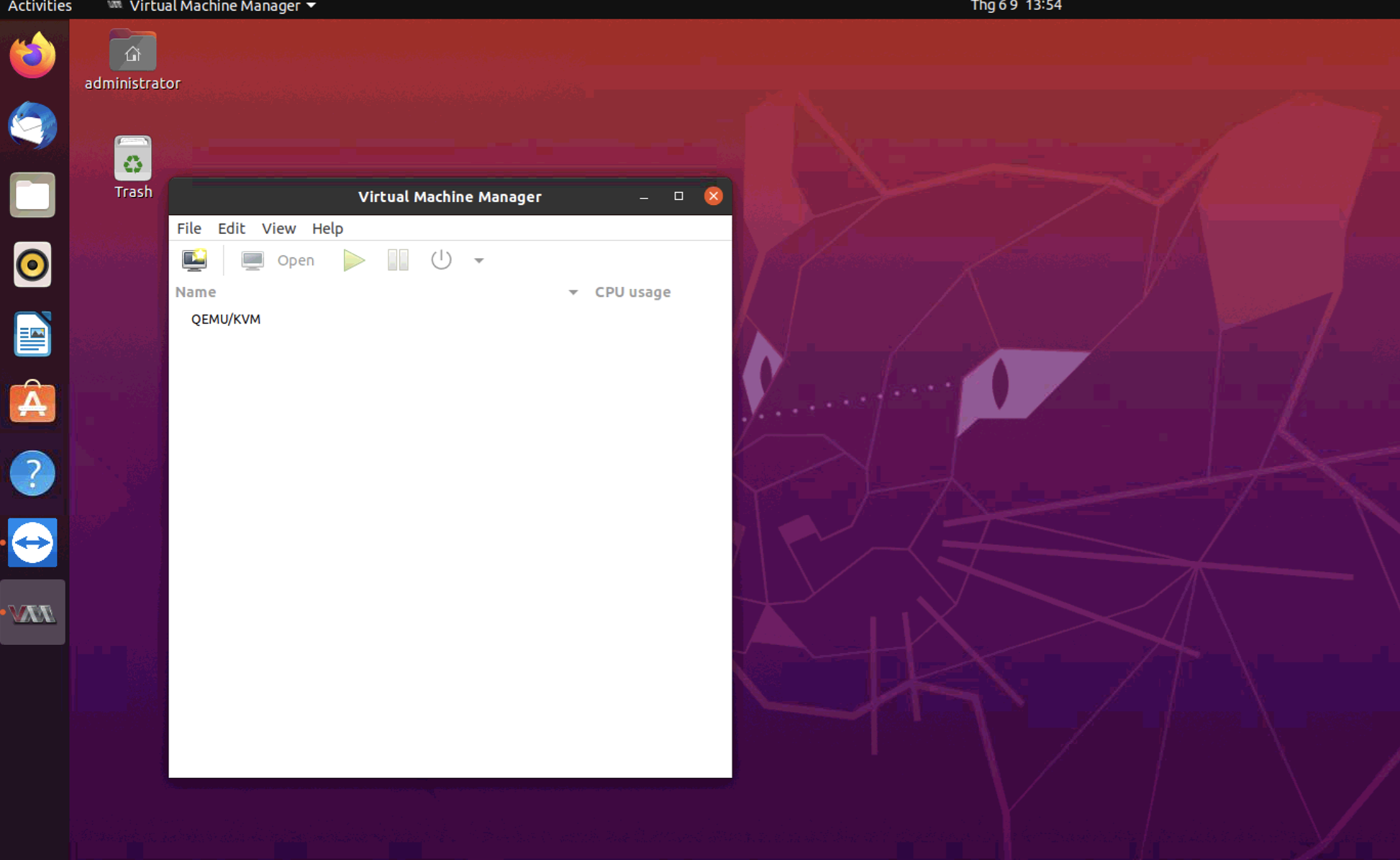1400x860 pixels.
Task: Click the Open button in toolbar
Action: tap(278, 259)
